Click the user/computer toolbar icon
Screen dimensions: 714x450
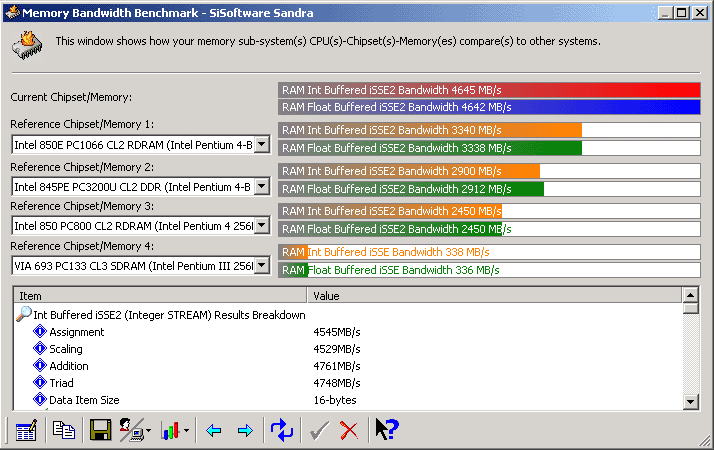[x=132, y=430]
